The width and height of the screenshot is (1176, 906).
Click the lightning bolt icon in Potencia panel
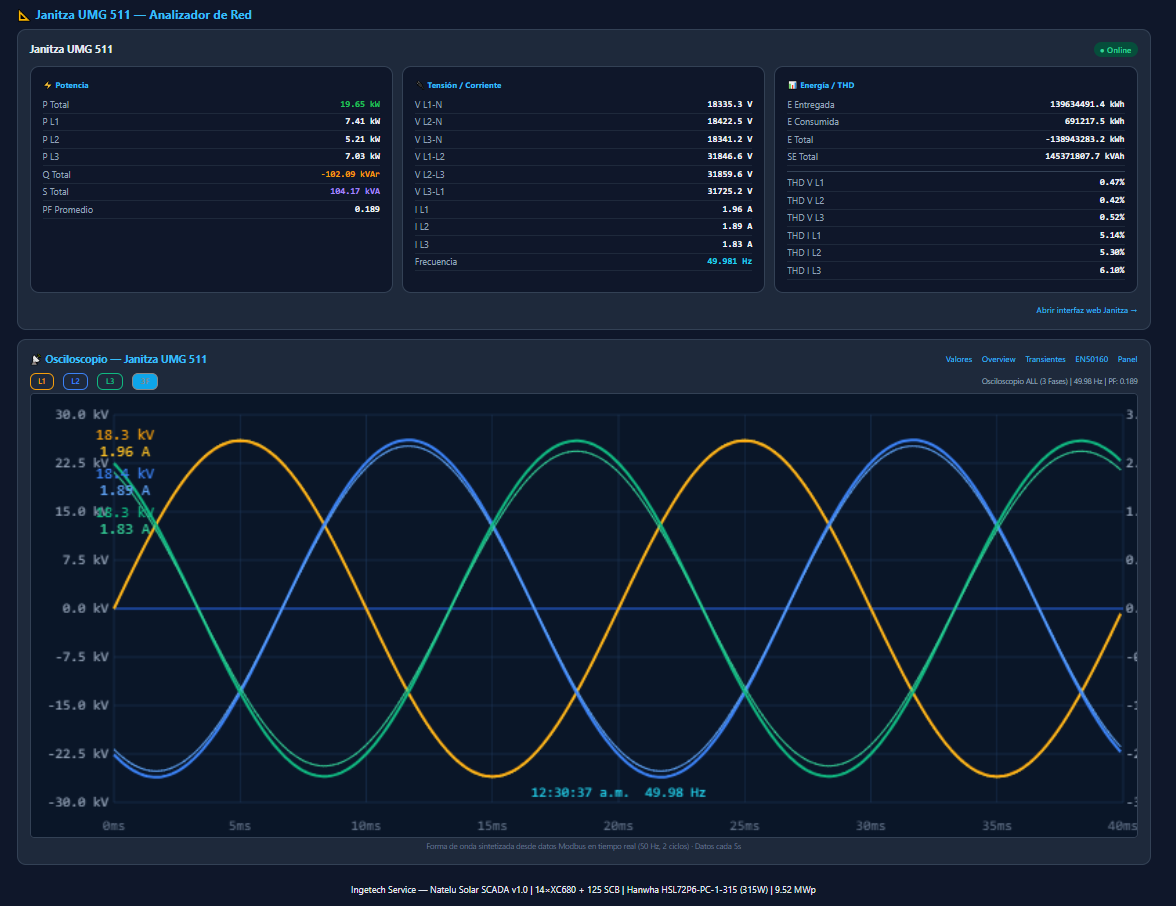pyautogui.click(x=45, y=85)
